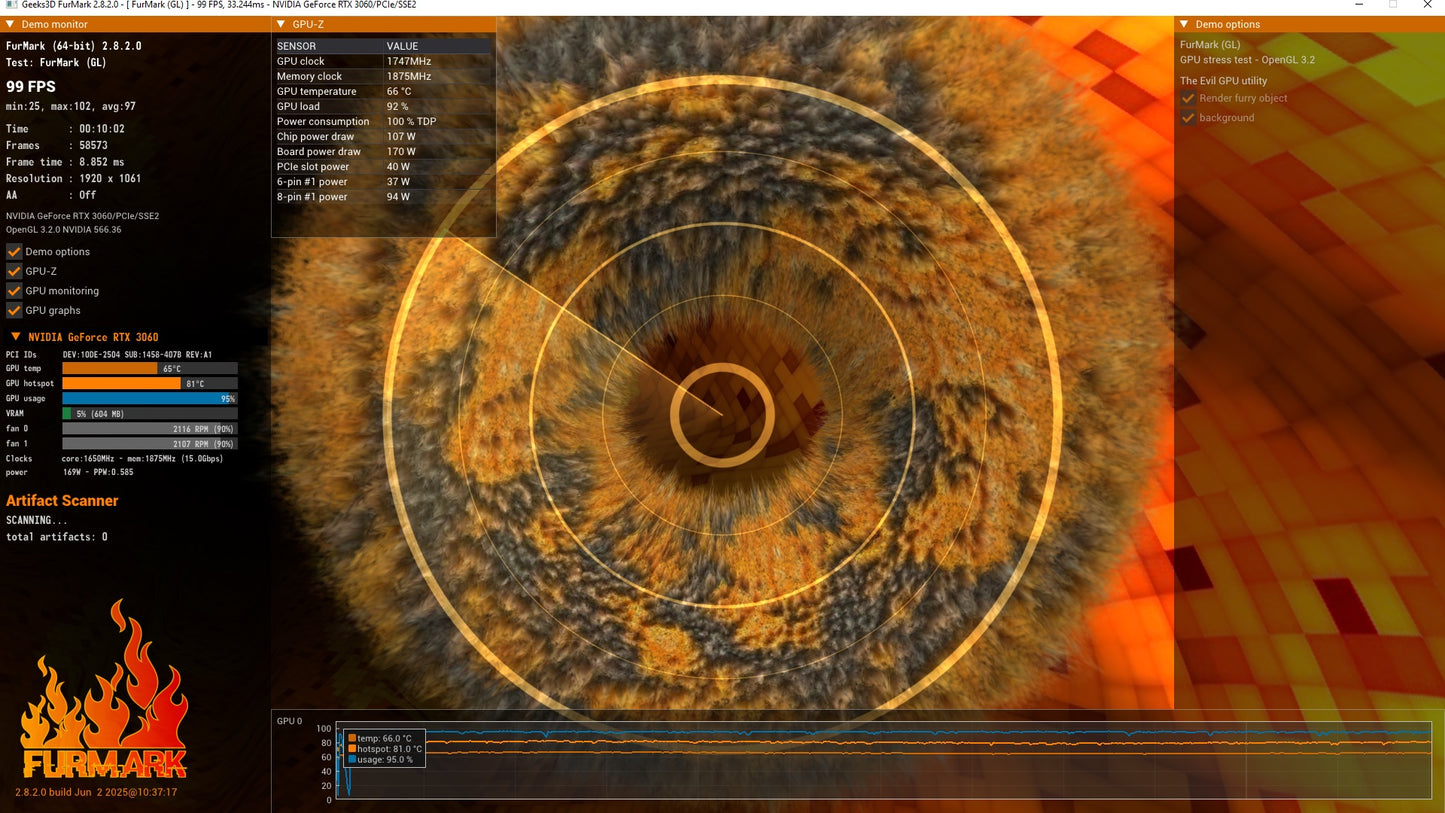Click the OpenGL 3.2.0 NVIDIA 566.36 line

64,230
